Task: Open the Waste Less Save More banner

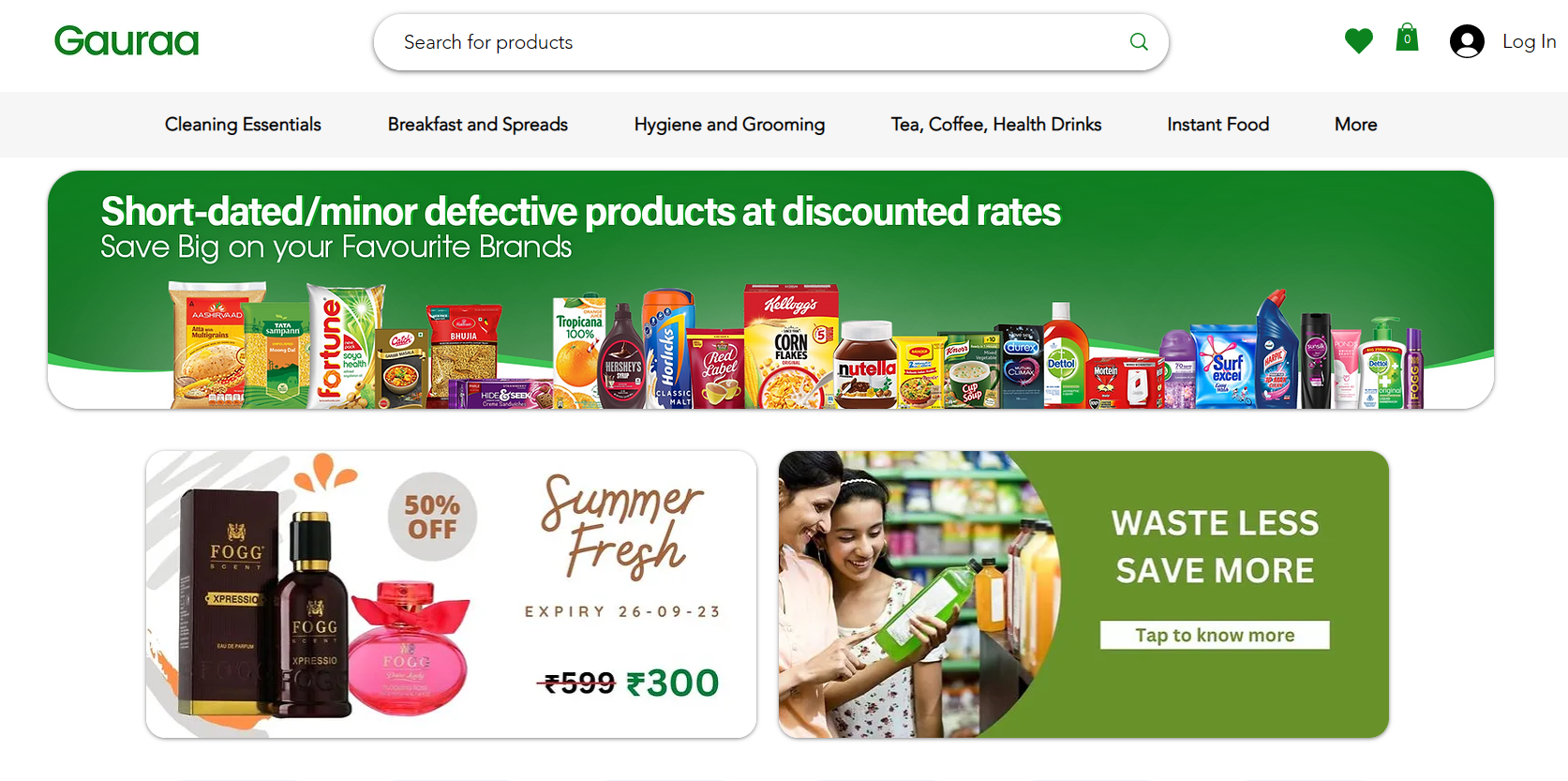Action: [1083, 594]
